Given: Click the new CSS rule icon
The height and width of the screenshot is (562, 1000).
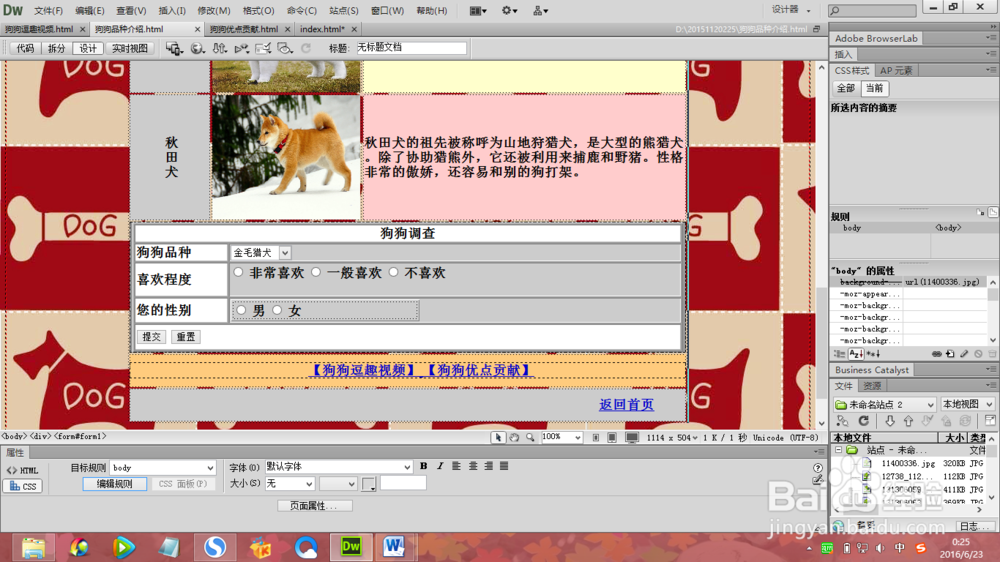Looking at the screenshot, I should tap(950, 354).
